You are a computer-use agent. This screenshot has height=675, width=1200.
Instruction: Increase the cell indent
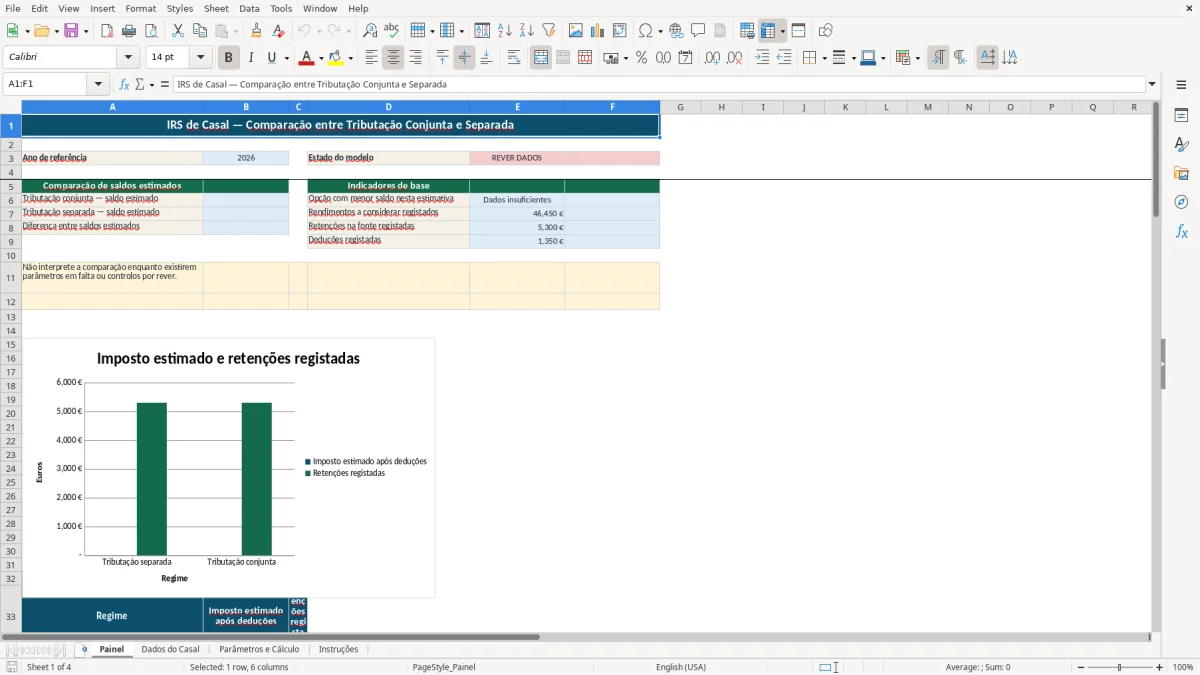(x=762, y=58)
